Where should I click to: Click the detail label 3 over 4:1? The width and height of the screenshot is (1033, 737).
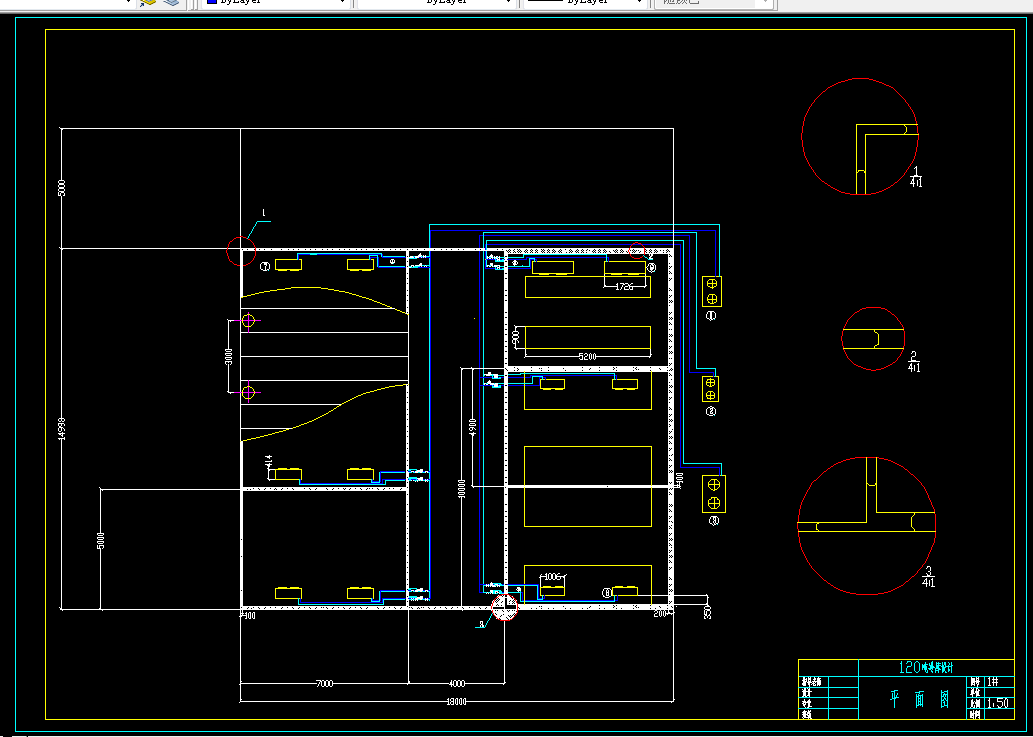coord(928,576)
